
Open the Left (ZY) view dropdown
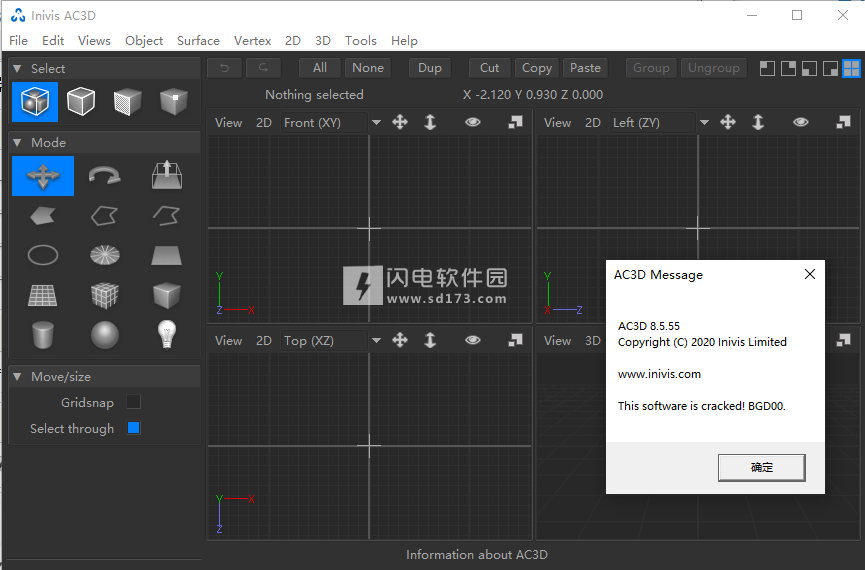click(704, 122)
